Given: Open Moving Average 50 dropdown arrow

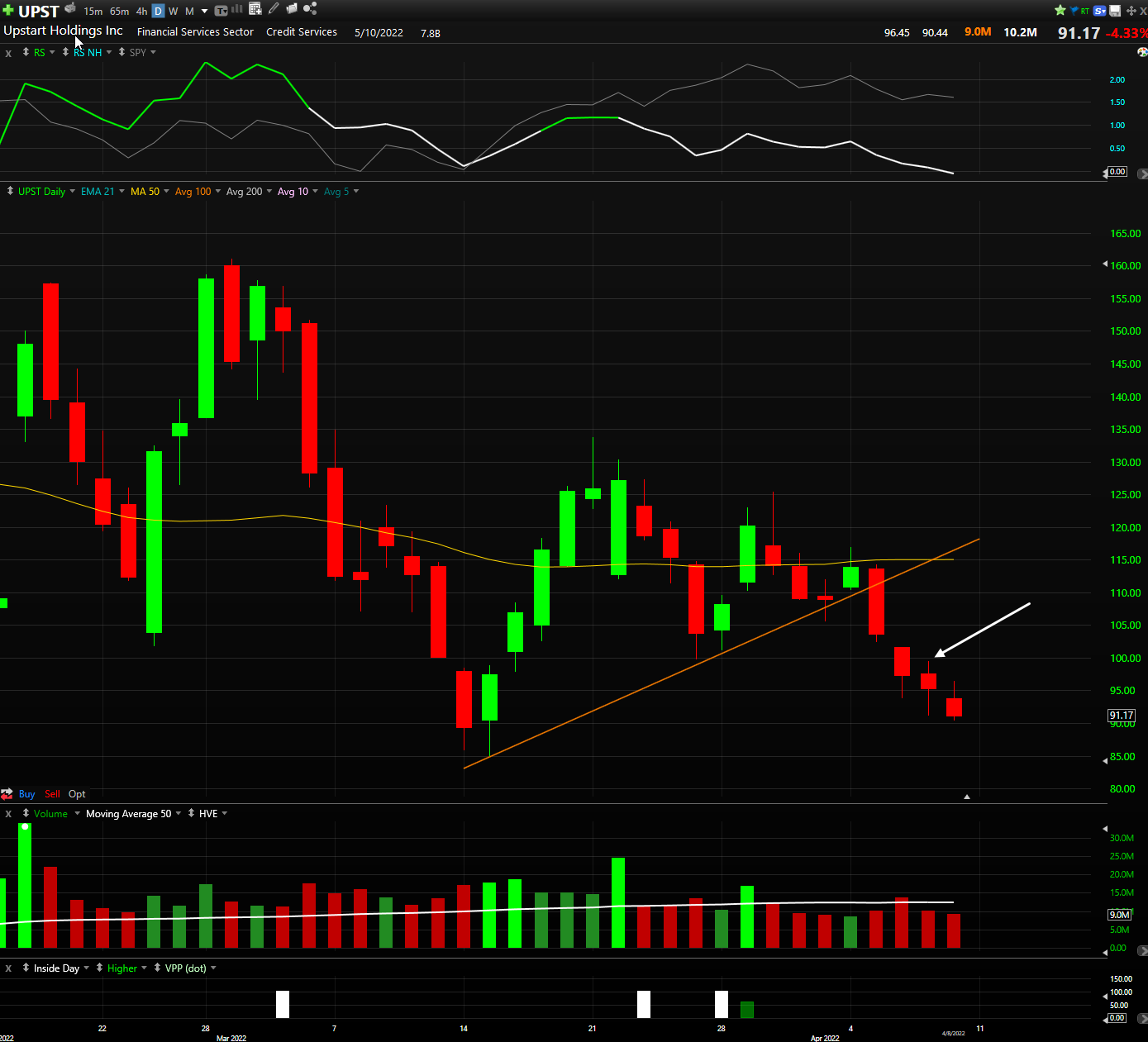Looking at the screenshot, I should (179, 813).
